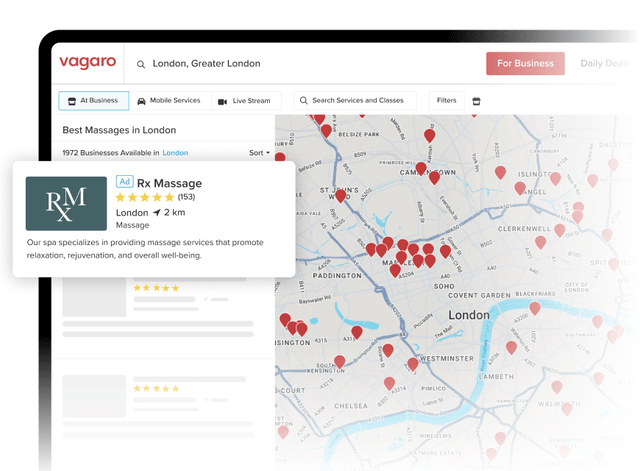Click the map pin near Blackfriars
Screen dimensions: 640x471
click(535, 308)
